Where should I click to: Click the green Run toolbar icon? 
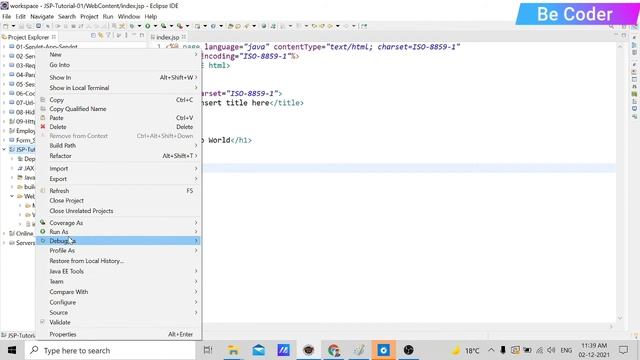click(147, 26)
